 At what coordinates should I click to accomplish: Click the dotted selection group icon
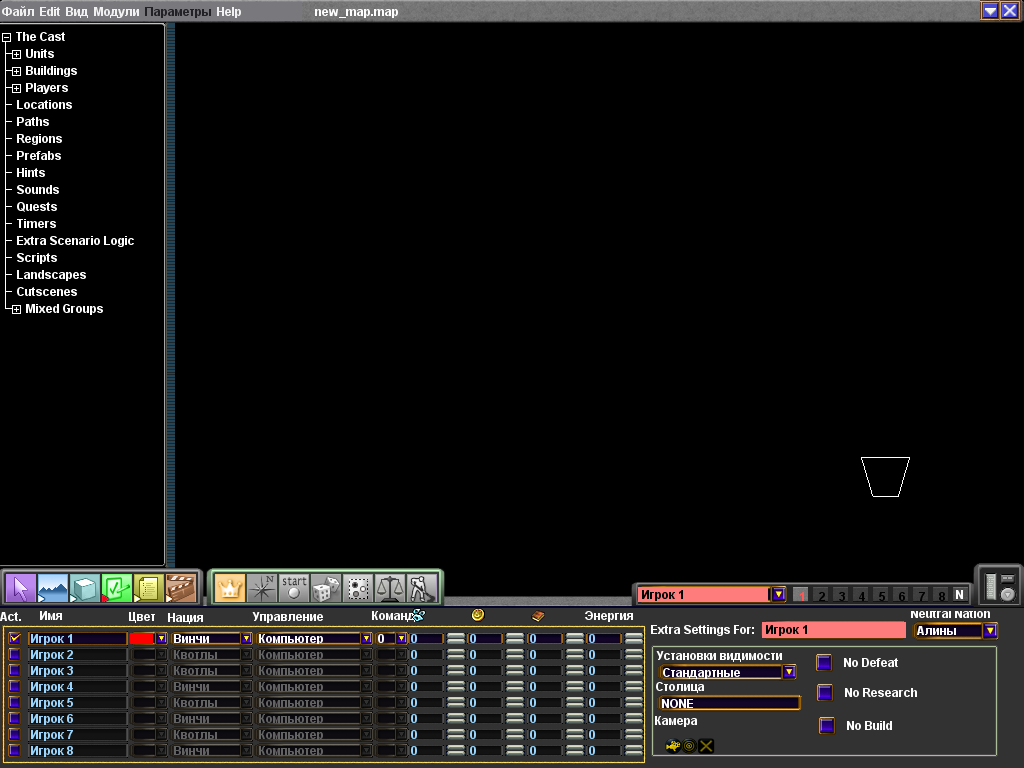(x=358, y=588)
